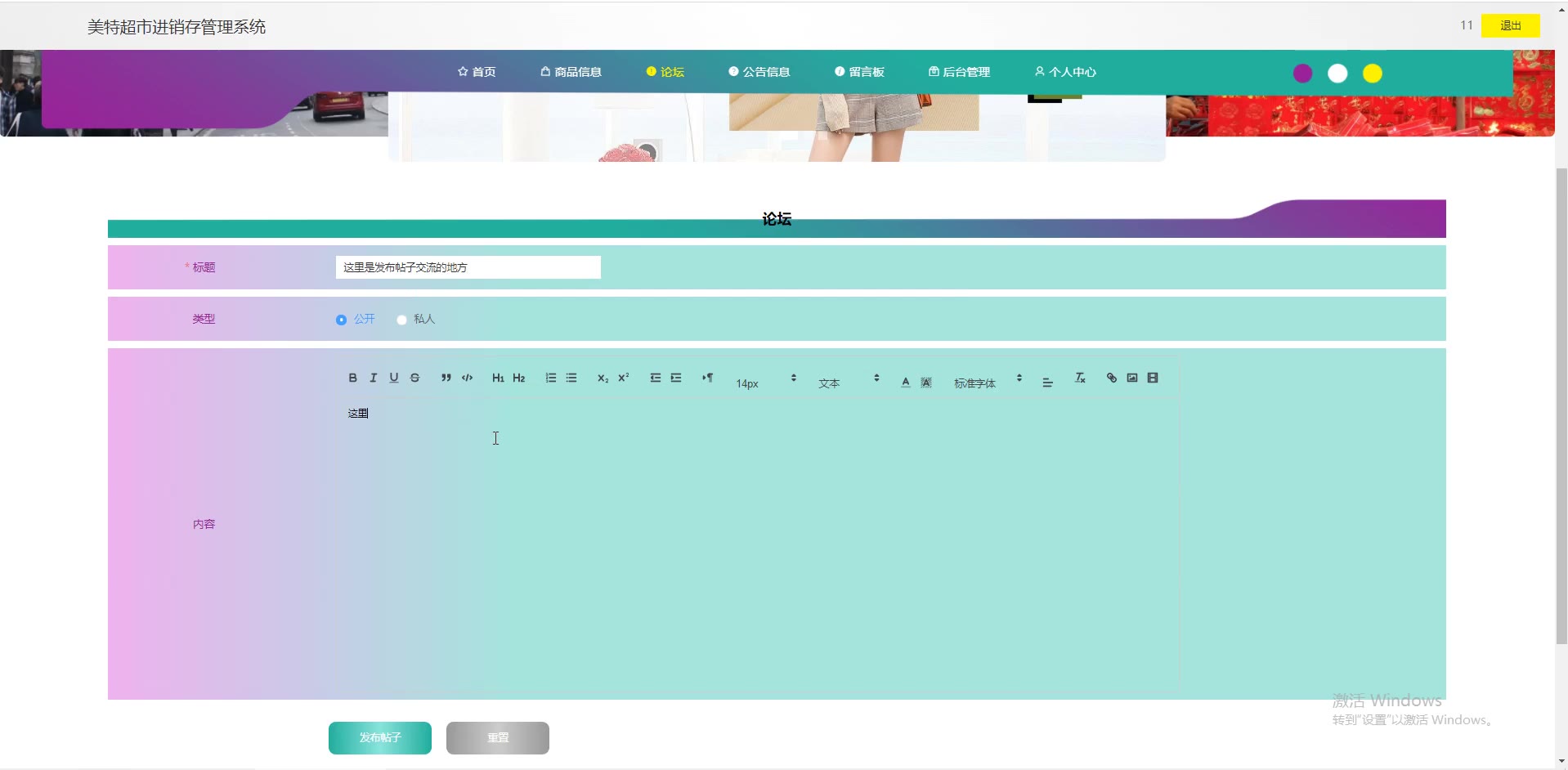The width and height of the screenshot is (1568, 770).
Task: Create an ordered numbered list
Action: 551,378
